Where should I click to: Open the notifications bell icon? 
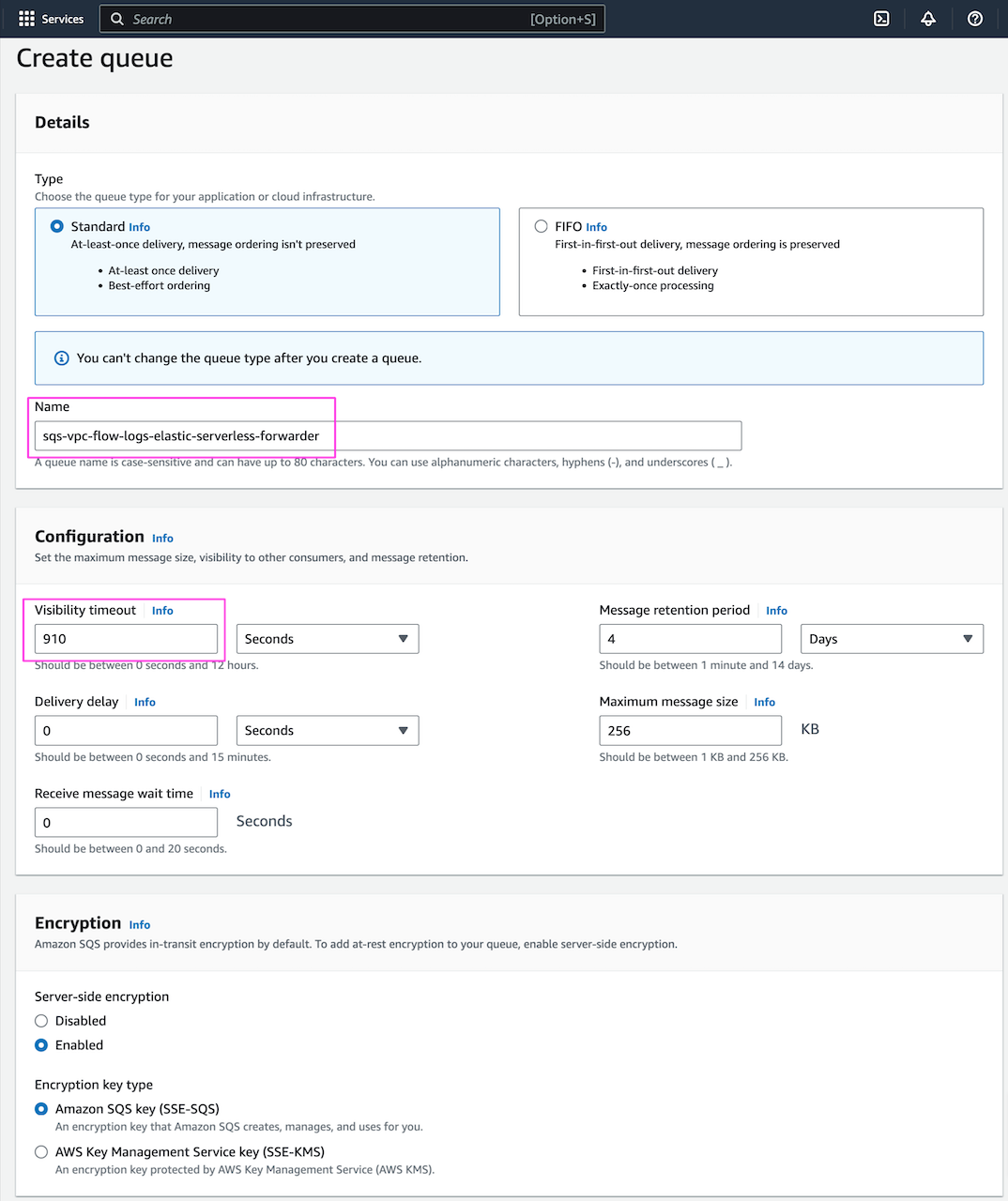click(927, 18)
